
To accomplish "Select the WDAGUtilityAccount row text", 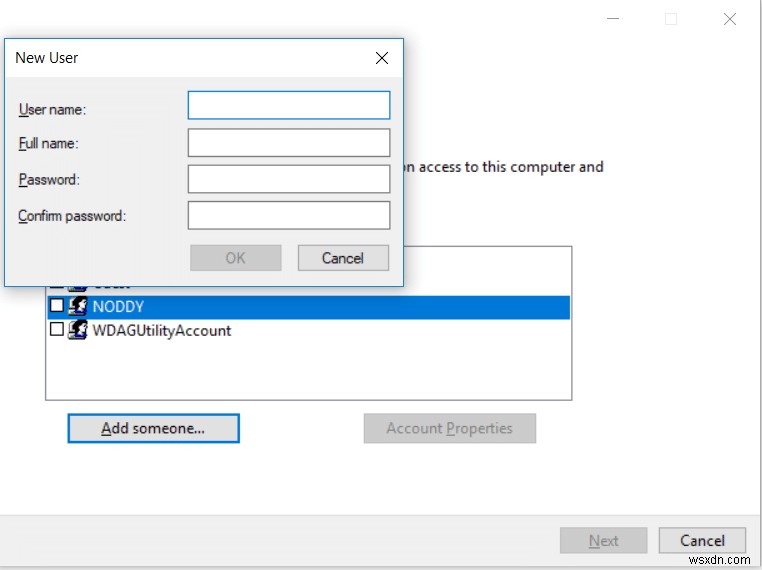I will coord(162,331).
